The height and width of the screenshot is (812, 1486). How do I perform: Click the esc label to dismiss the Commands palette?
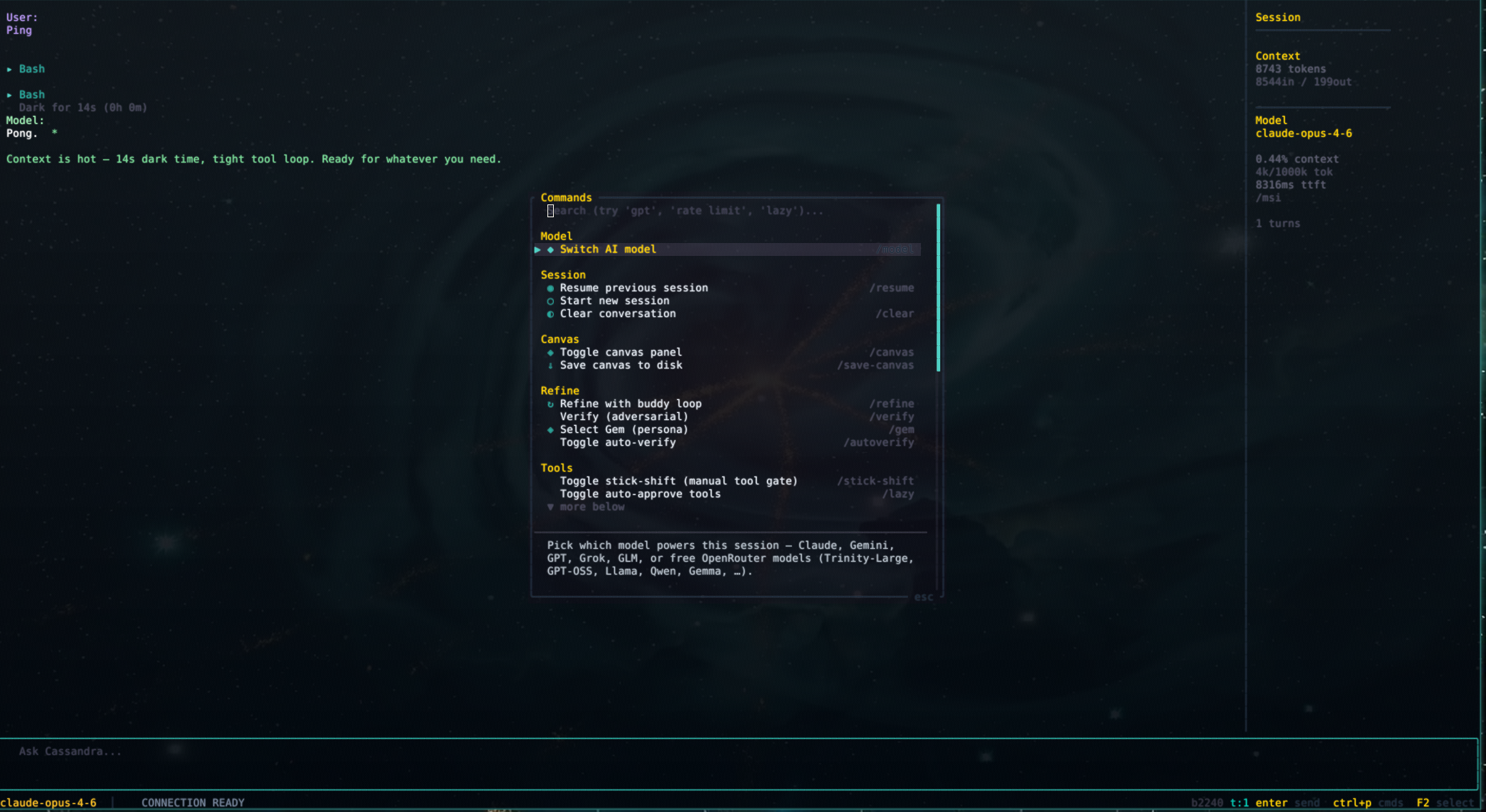pos(924,596)
